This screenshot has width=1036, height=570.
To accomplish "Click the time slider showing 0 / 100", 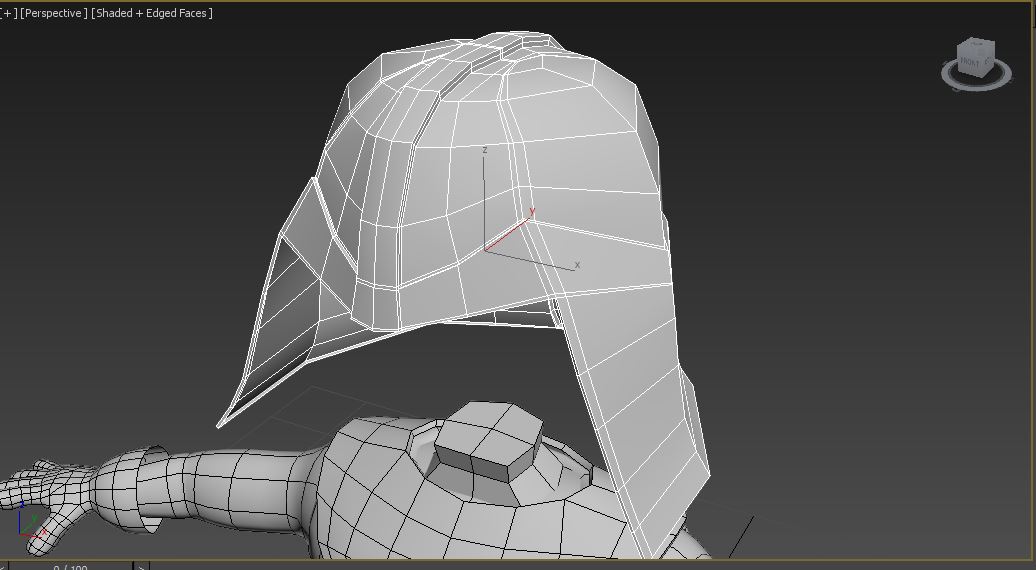I will 70,566.
